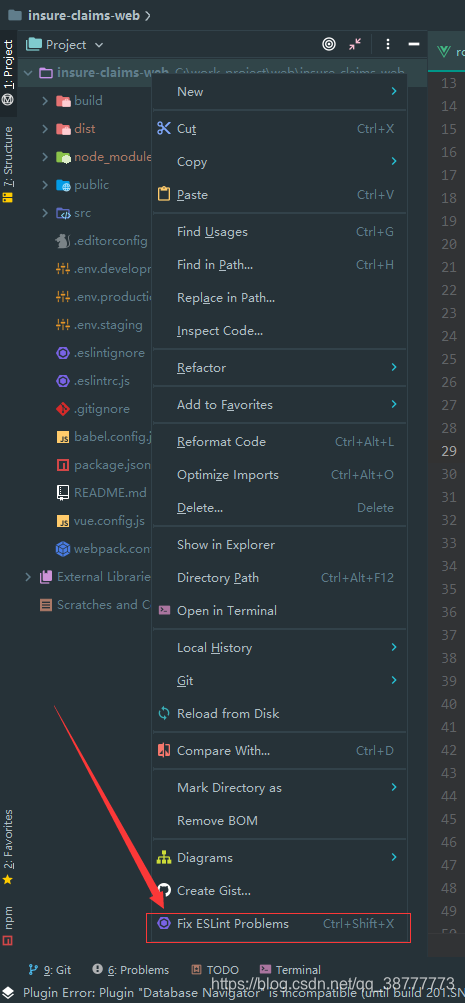Viewport: 465px width, 1003px height.
Task: Open Project panel options (three dots)
Action: pos(388,44)
